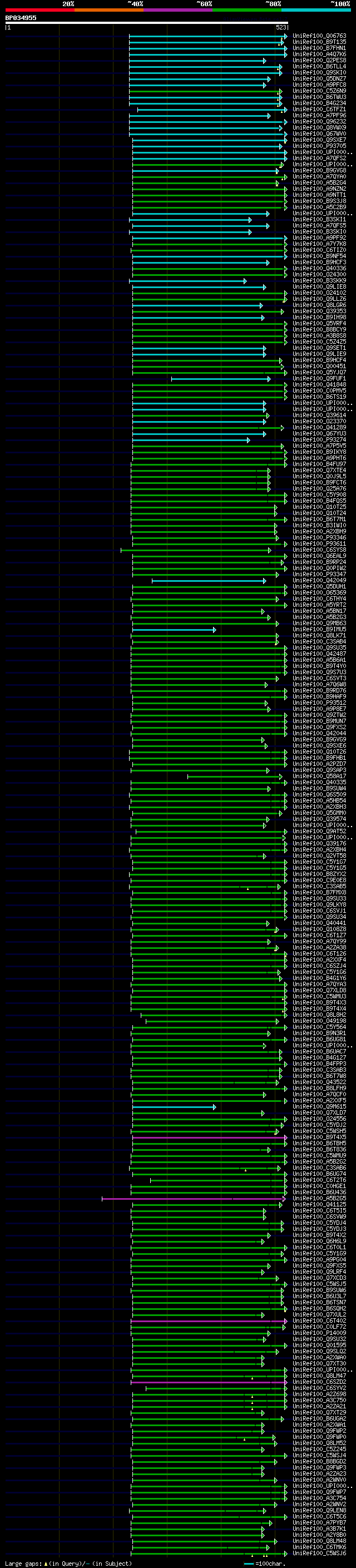Image resolution: width=356 pixels, height=1568 pixels.
Task: Click label UniRef100_Q7XTE4
Action: tap(319, 471)
